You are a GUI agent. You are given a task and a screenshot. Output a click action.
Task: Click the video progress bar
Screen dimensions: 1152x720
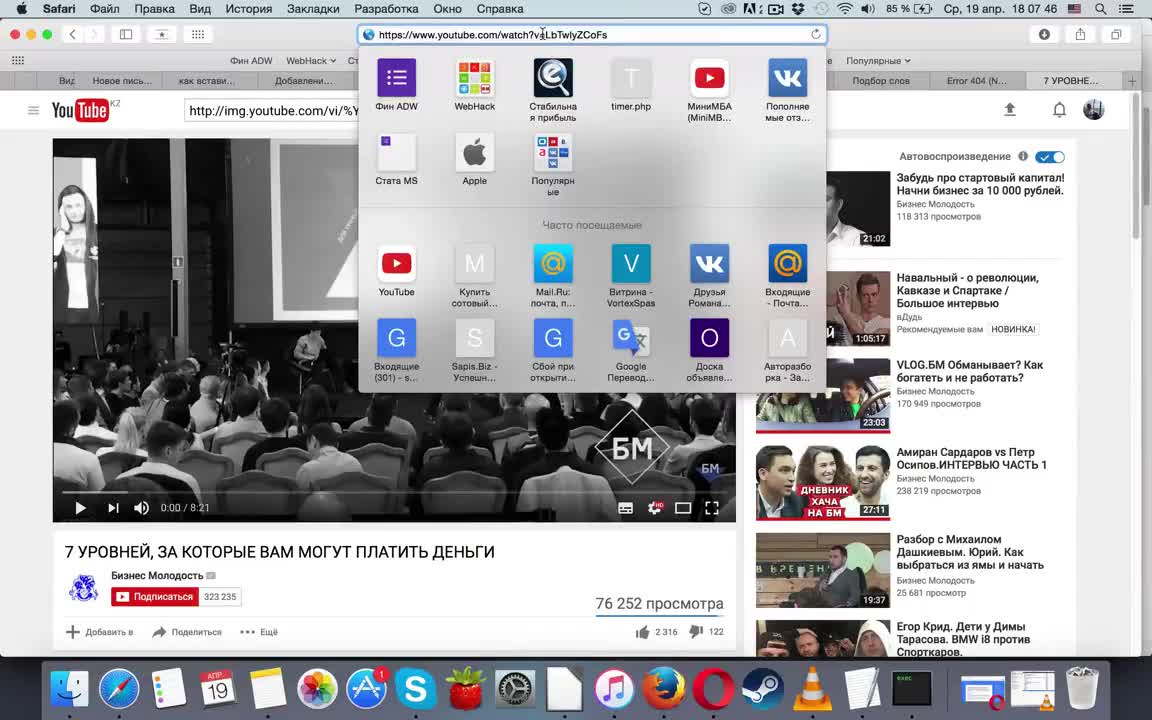click(394, 492)
